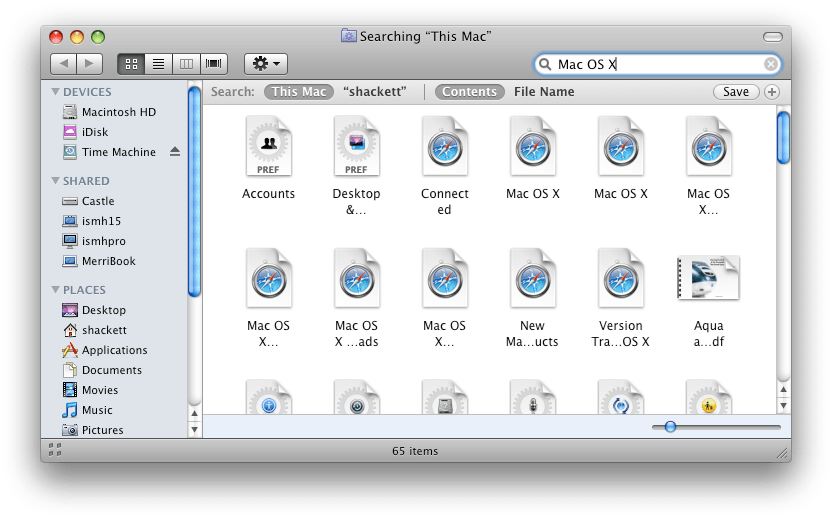The width and height of the screenshot is (832, 518).
Task: Select Macintosh HD in sidebar
Action: click(118, 112)
